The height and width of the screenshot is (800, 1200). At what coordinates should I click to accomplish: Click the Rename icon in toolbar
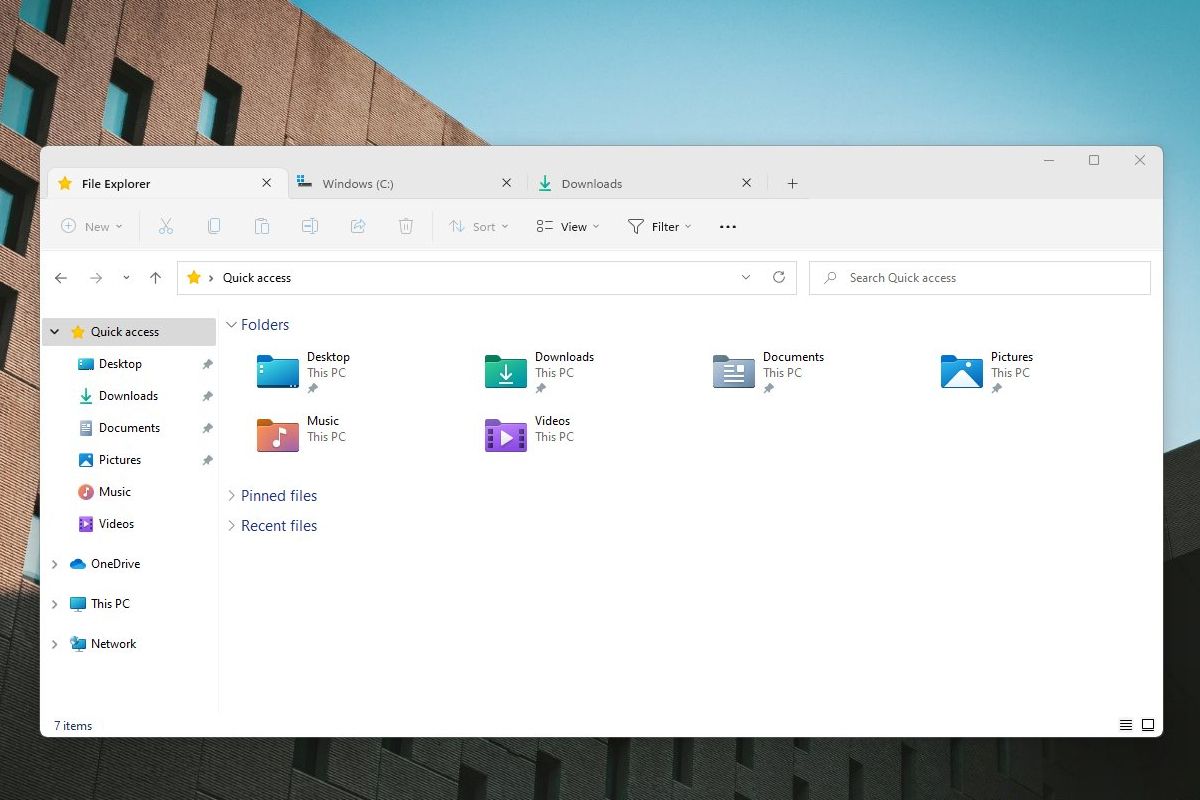point(310,227)
